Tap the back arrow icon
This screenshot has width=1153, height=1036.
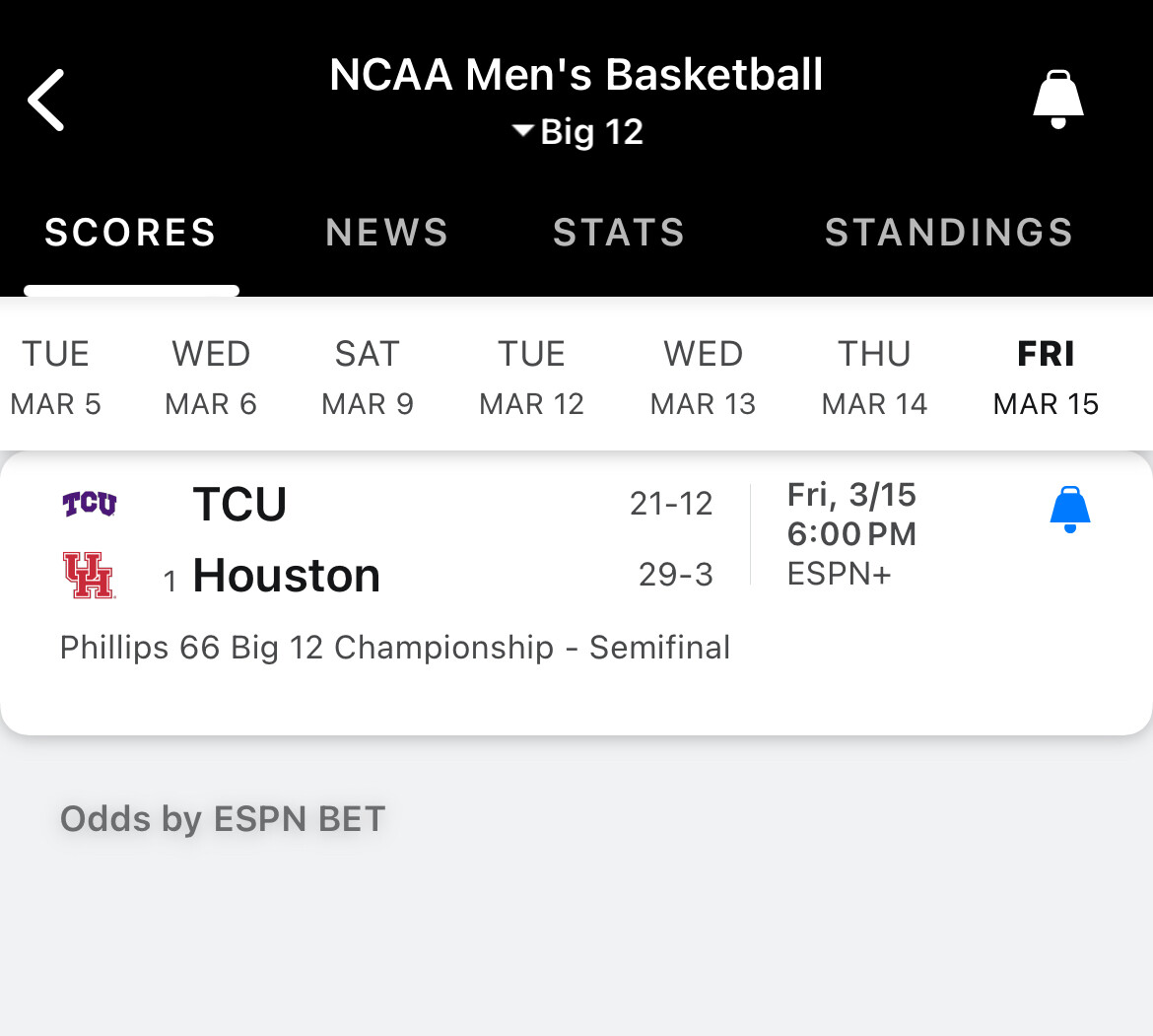46,100
